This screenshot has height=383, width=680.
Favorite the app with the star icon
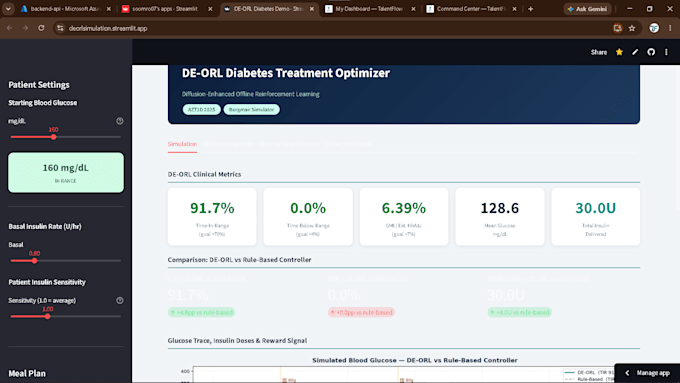point(619,52)
